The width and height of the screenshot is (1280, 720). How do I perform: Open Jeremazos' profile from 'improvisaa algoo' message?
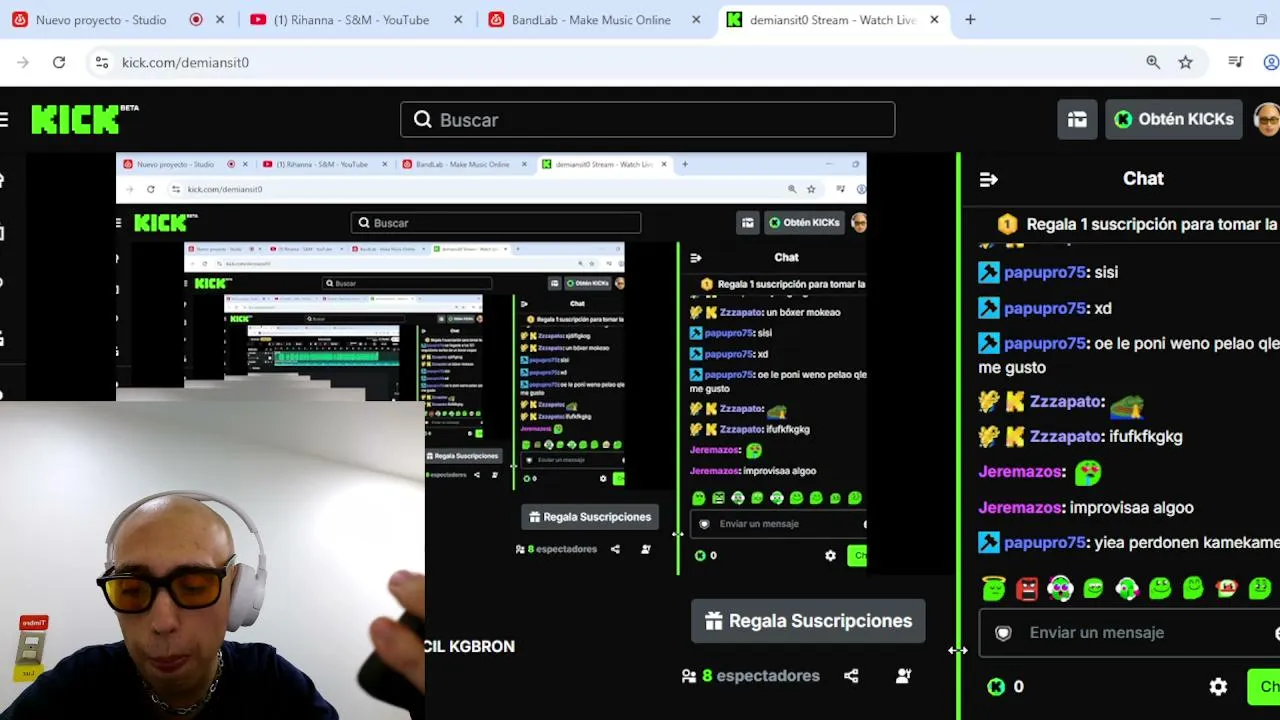pos(1020,508)
